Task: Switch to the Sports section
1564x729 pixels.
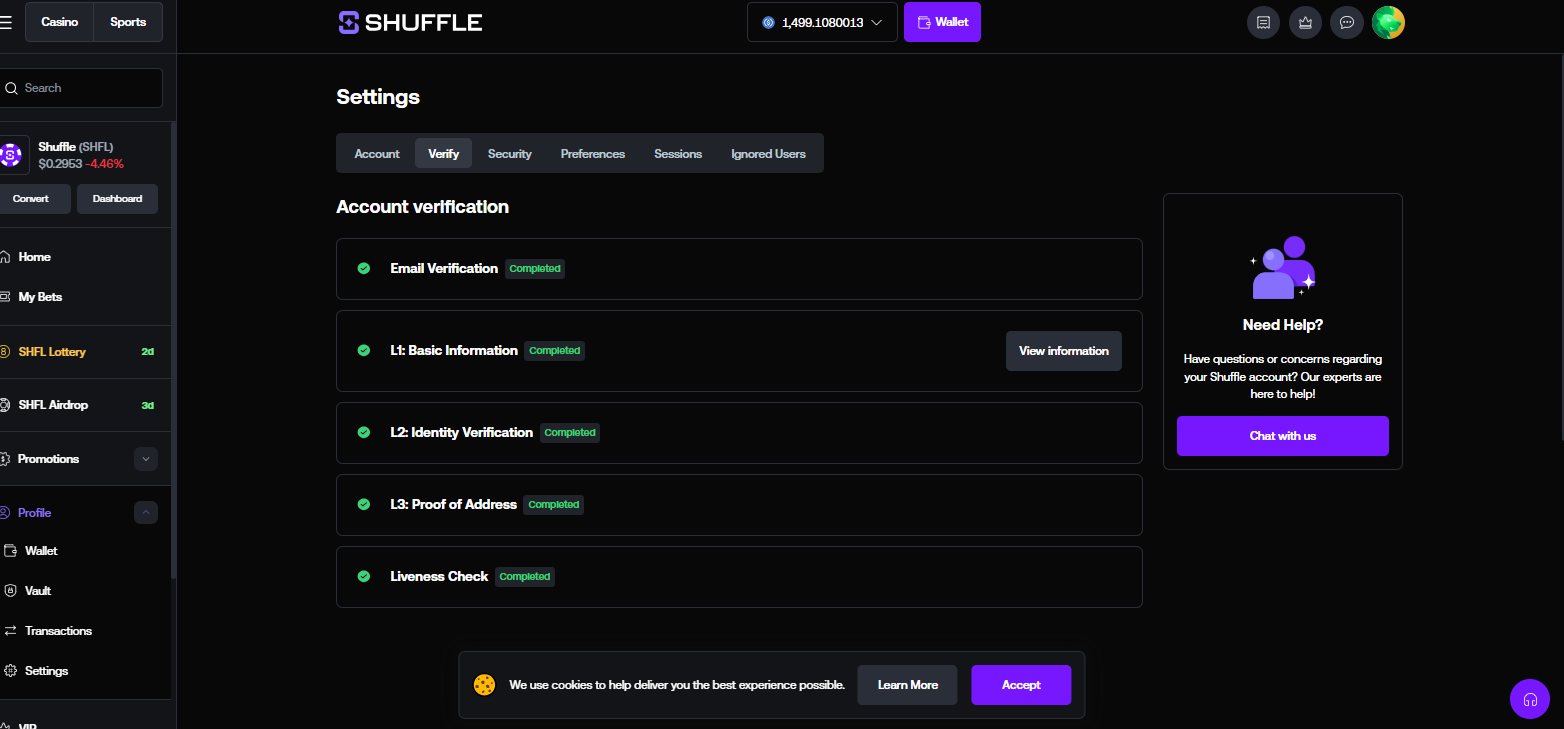Action: tap(128, 22)
